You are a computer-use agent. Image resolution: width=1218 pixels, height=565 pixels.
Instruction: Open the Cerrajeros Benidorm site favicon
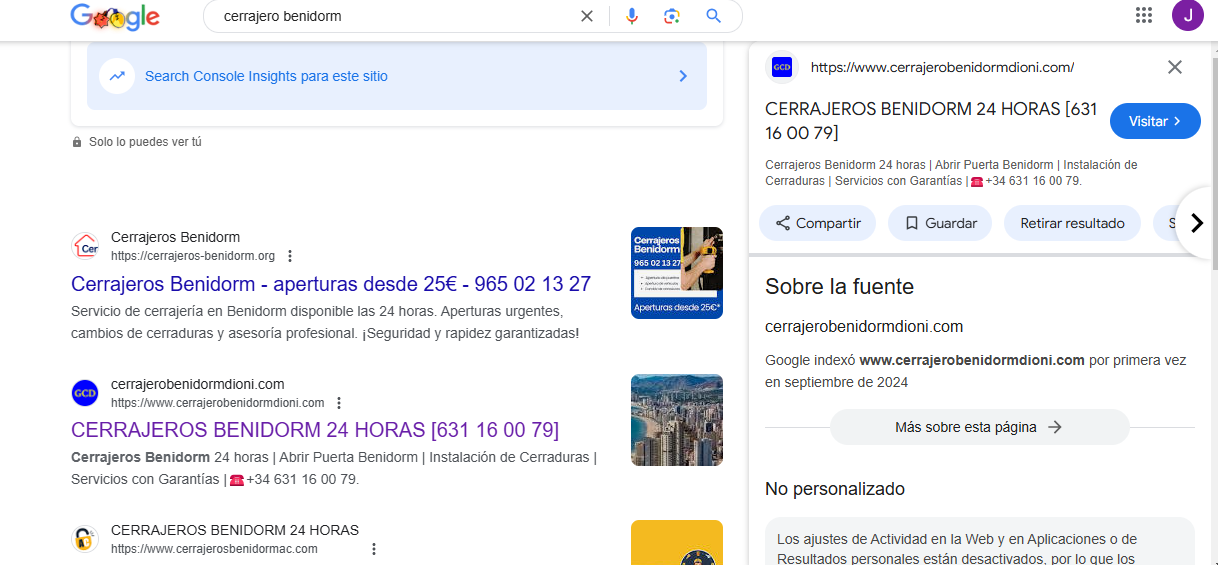point(85,246)
